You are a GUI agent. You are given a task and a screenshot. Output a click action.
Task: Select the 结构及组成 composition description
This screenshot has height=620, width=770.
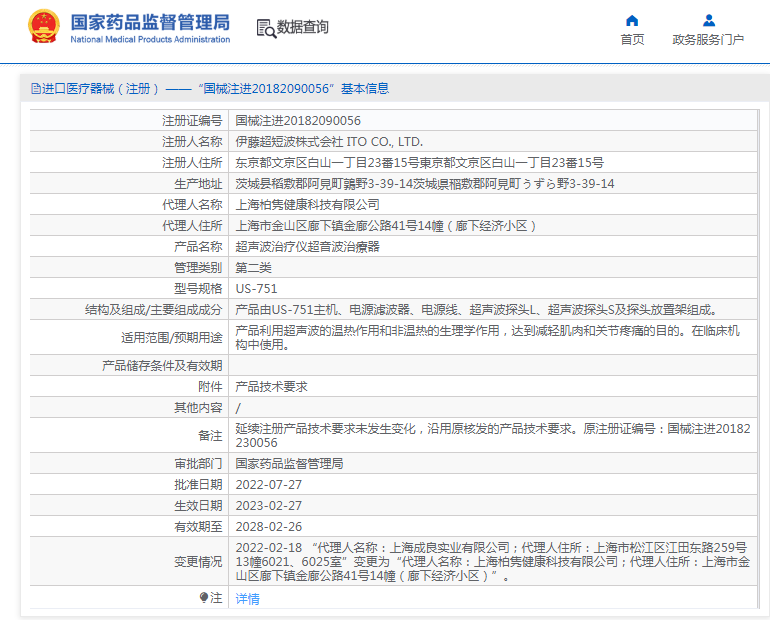click(476, 310)
